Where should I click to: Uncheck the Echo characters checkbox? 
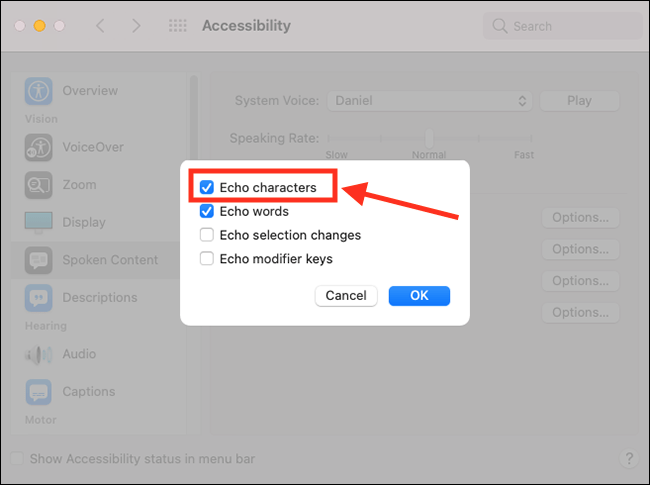(207, 187)
